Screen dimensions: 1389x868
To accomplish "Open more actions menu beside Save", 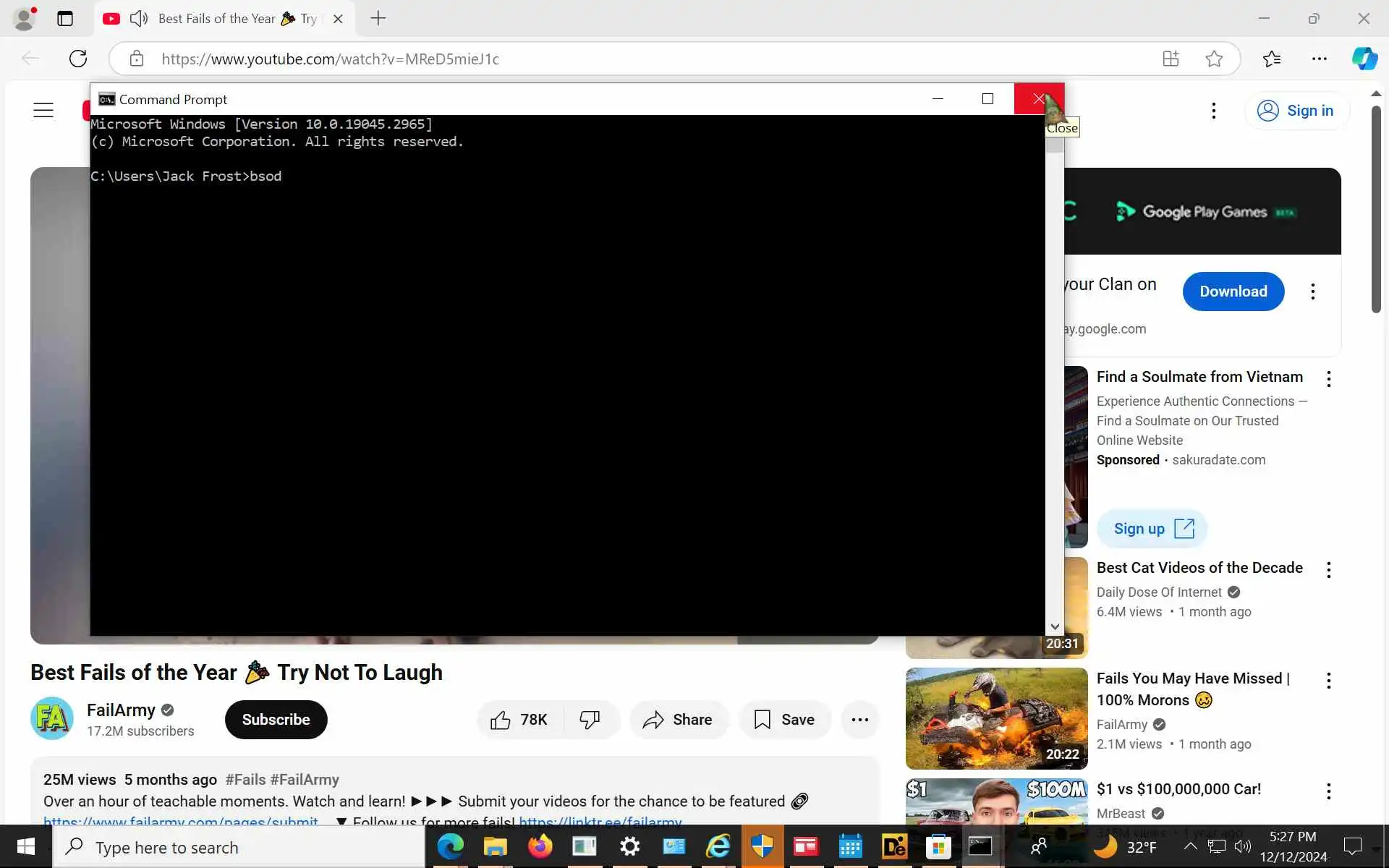I will click(x=859, y=720).
